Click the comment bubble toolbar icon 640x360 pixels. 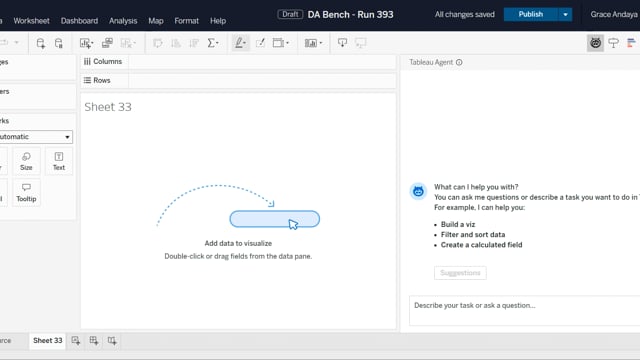click(x=361, y=43)
